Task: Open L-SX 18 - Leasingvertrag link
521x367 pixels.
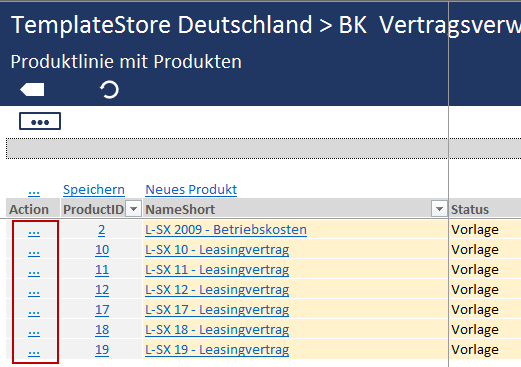Action: pyautogui.click(x=217, y=330)
